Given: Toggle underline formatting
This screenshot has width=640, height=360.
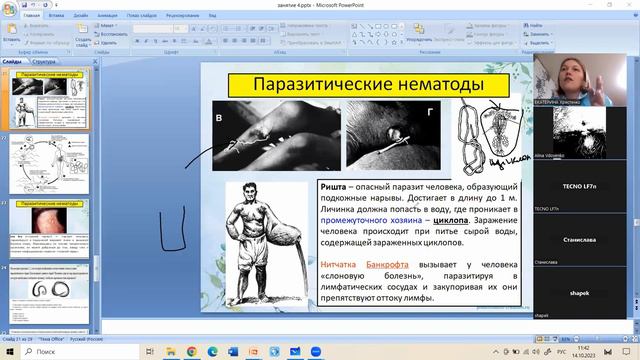Looking at the screenshot, I should pos(156,41).
